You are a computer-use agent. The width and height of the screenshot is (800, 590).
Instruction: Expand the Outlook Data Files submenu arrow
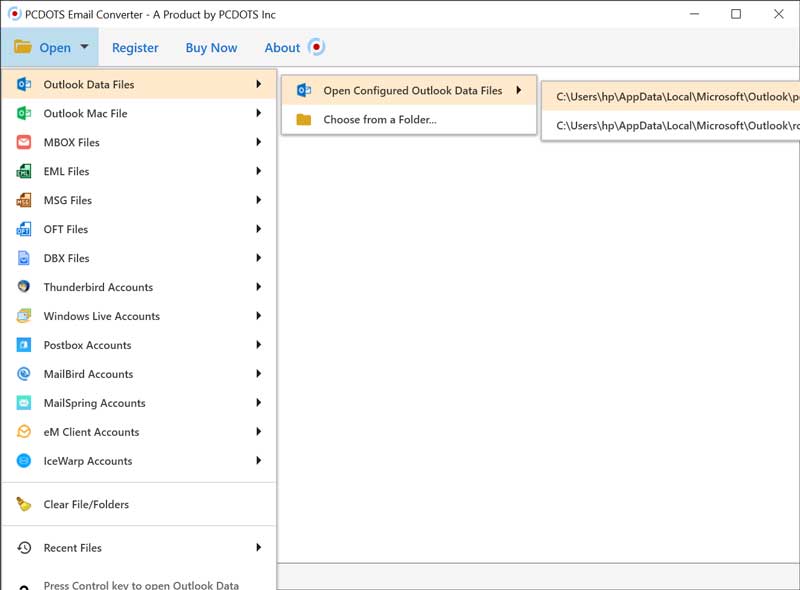259,84
